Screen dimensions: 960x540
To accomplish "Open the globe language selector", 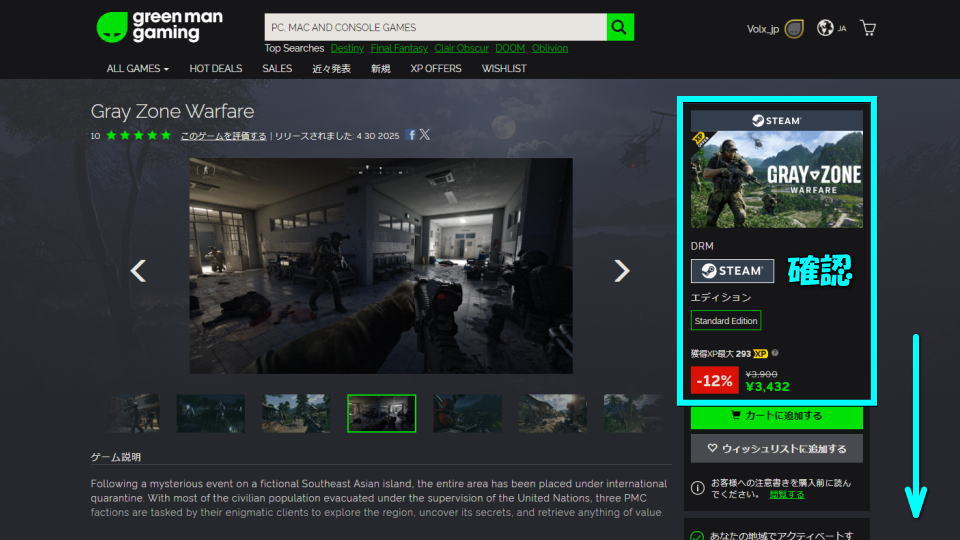I will click(825, 28).
